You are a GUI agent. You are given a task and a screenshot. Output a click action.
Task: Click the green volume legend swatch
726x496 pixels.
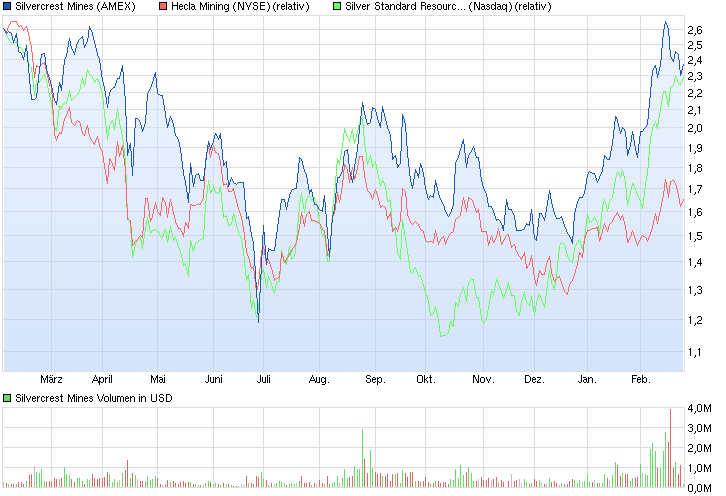[7, 398]
